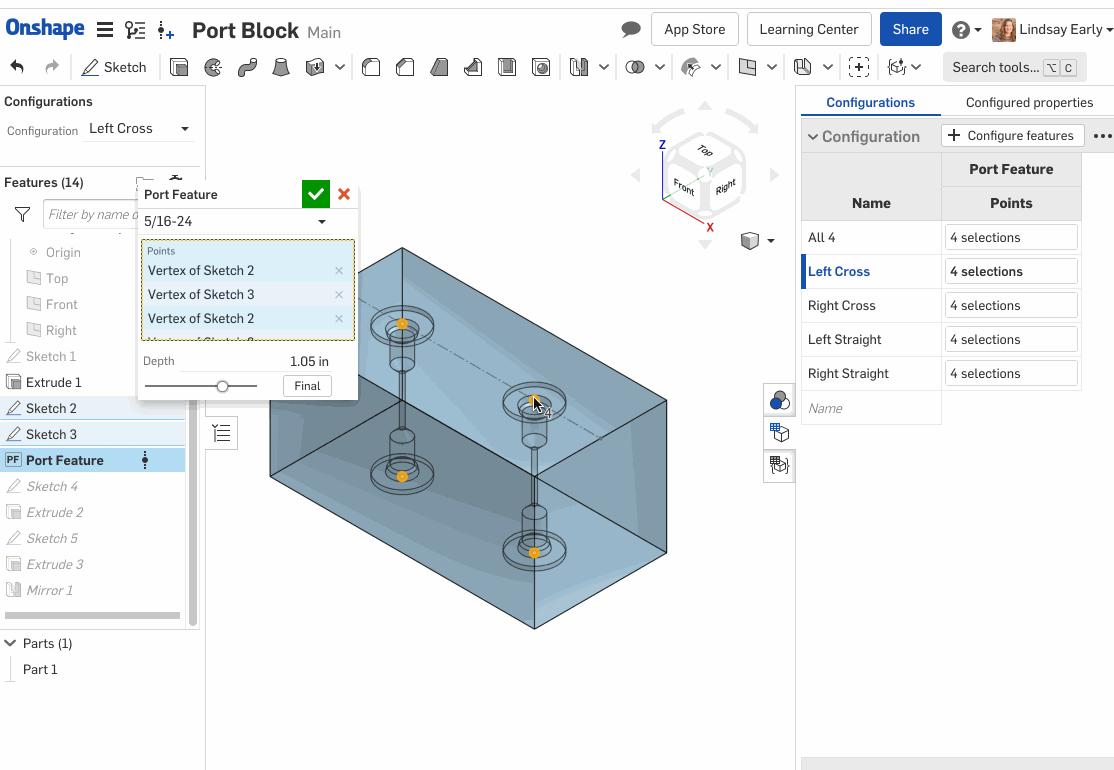
Task: Select the Revolve tool
Action: point(213,67)
